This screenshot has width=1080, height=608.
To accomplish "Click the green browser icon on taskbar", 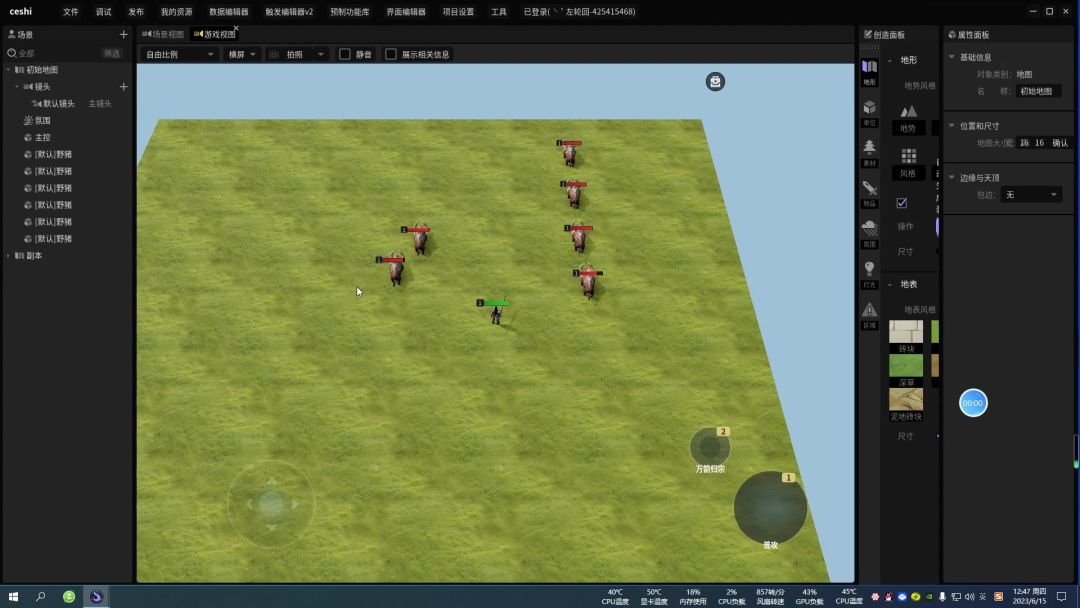I will tap(69, 596).
